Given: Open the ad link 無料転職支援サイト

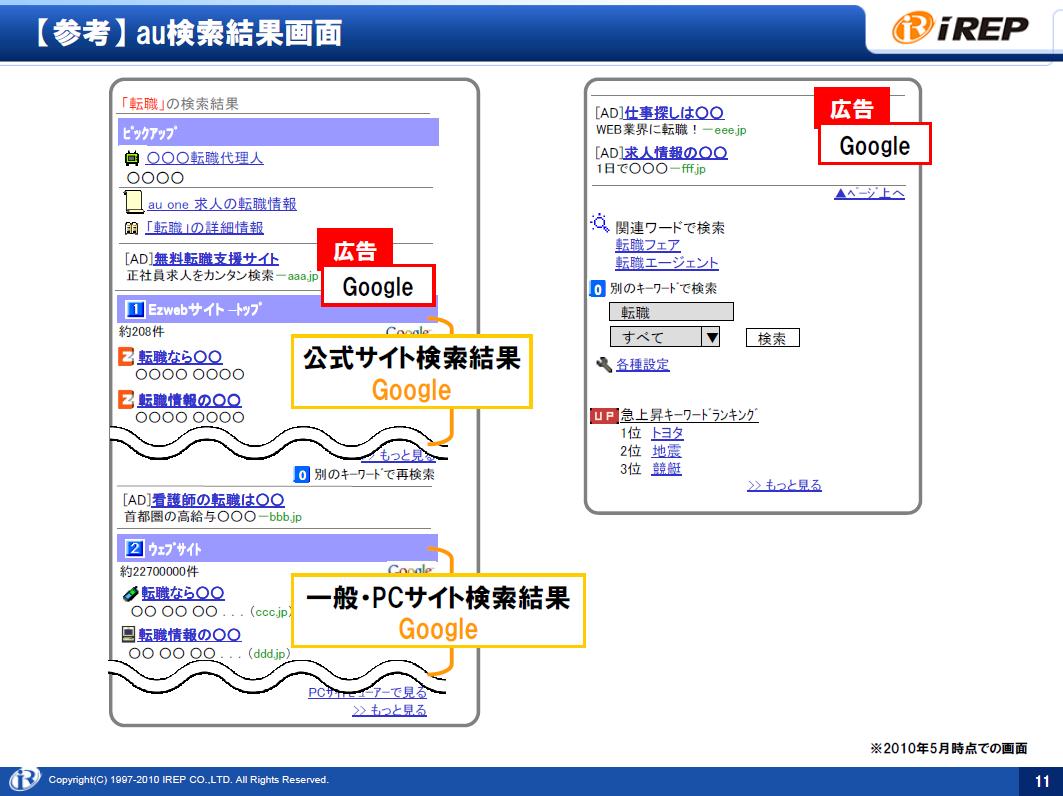Looking at the screenshot, I should 216,258.
